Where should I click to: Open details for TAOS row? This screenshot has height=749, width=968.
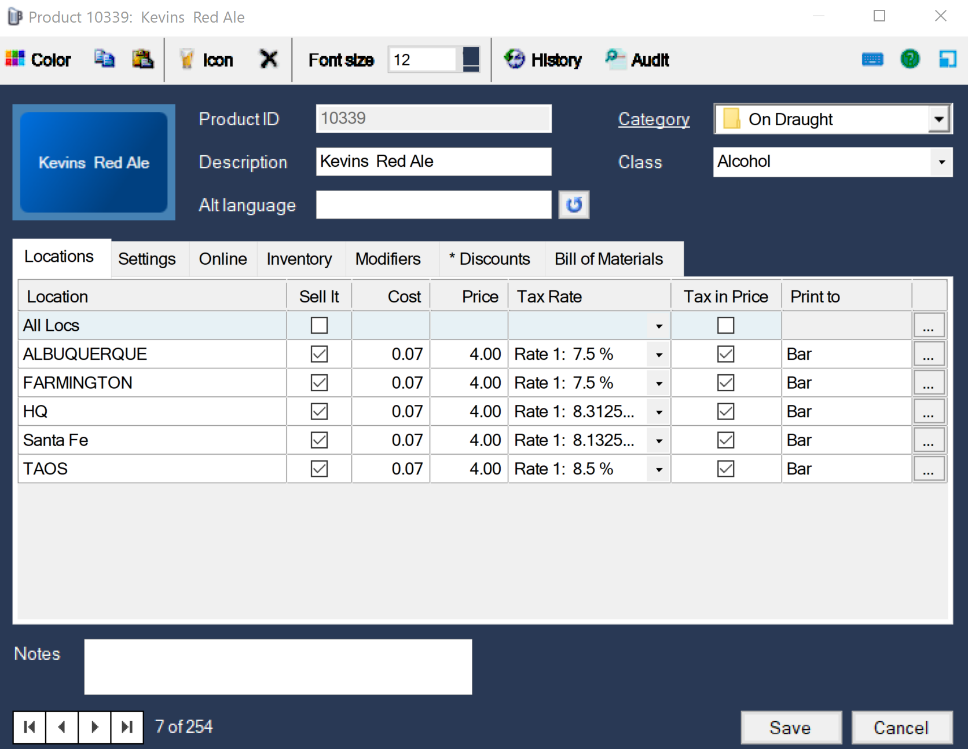click(928, 469)
